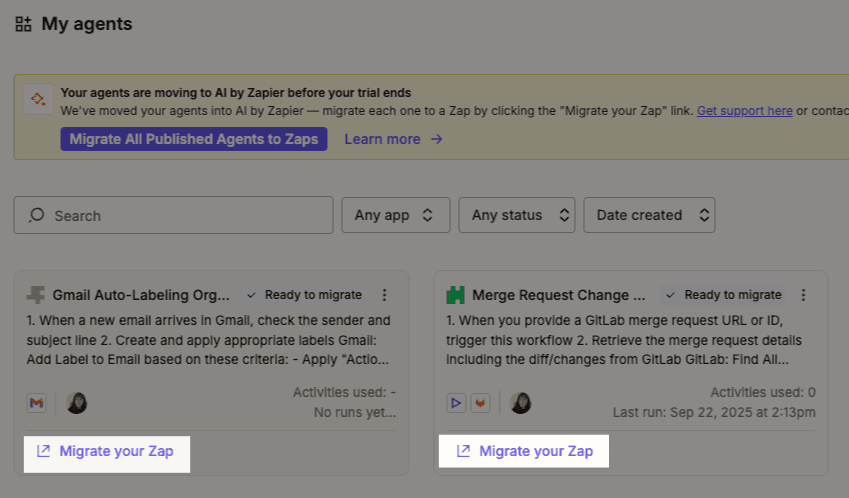Open more options for Gmail Auto-Labeling agent

[x=384, y=295]
